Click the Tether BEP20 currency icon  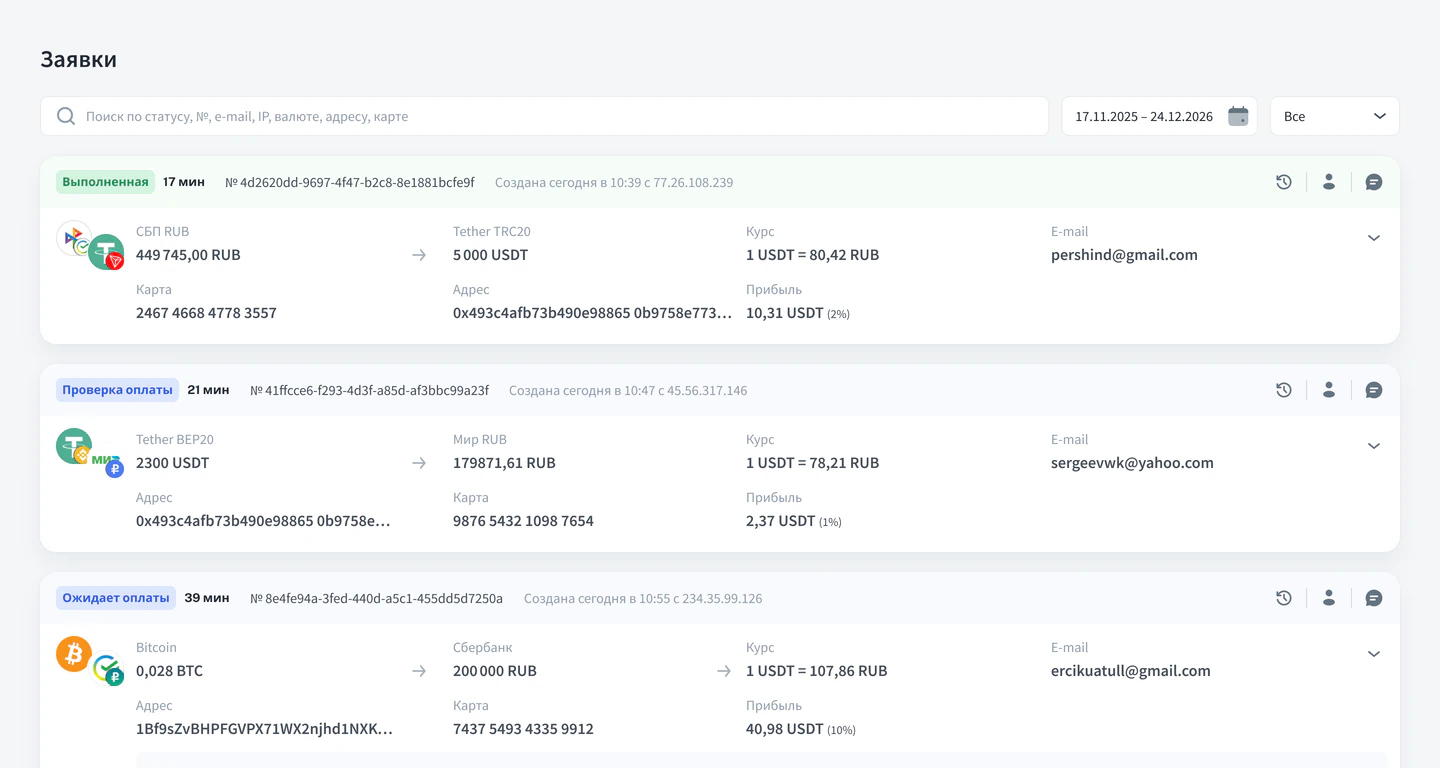(x=74, y=446)
